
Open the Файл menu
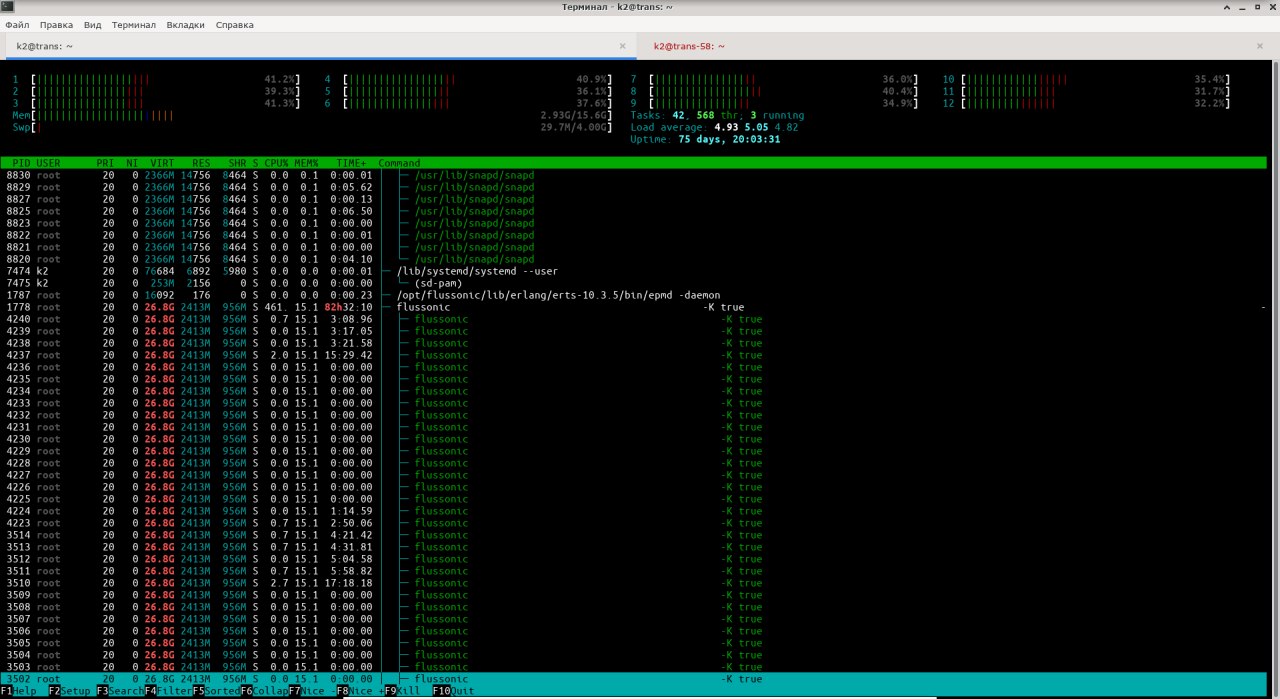tap(17, 24)
